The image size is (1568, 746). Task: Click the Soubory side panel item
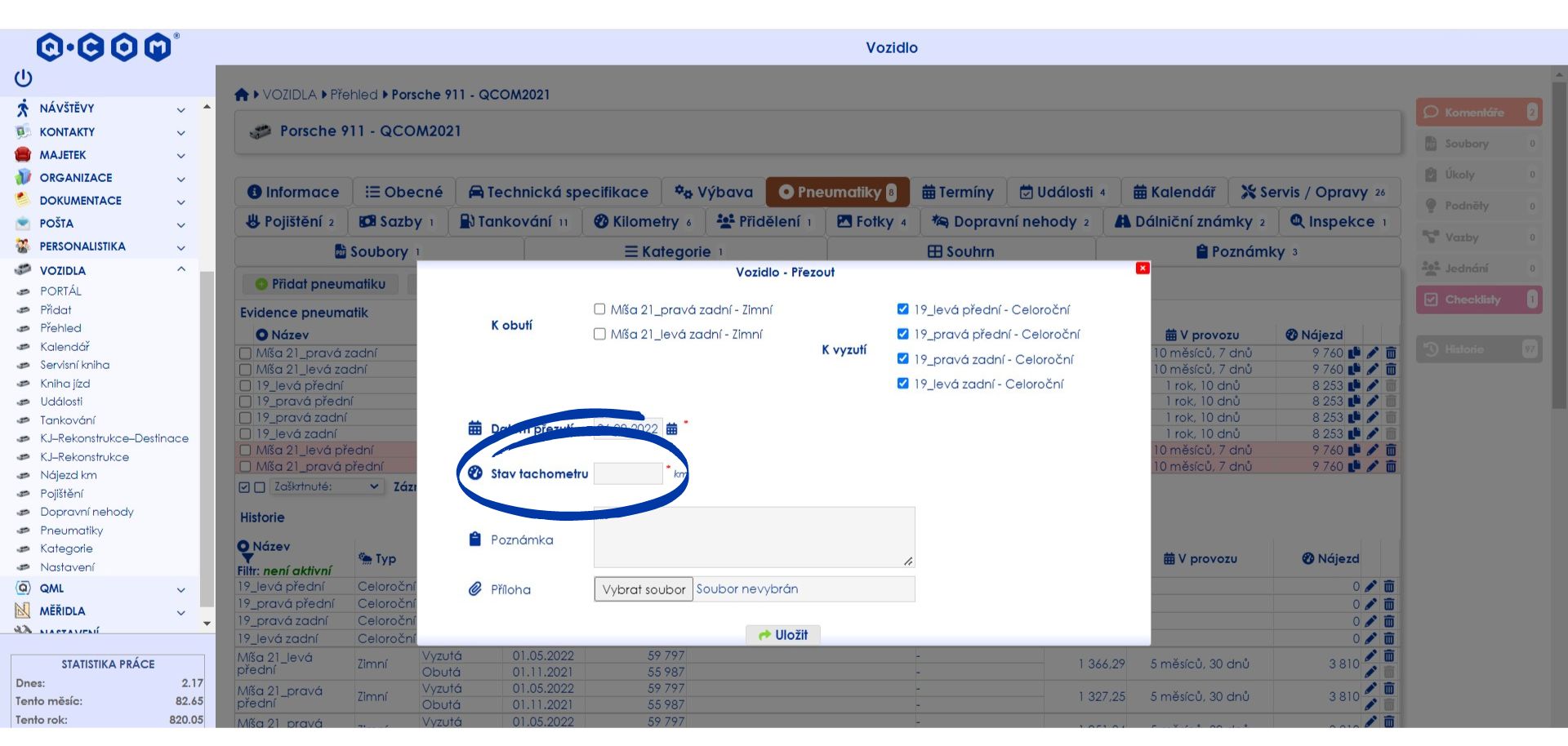(1479, 144)
